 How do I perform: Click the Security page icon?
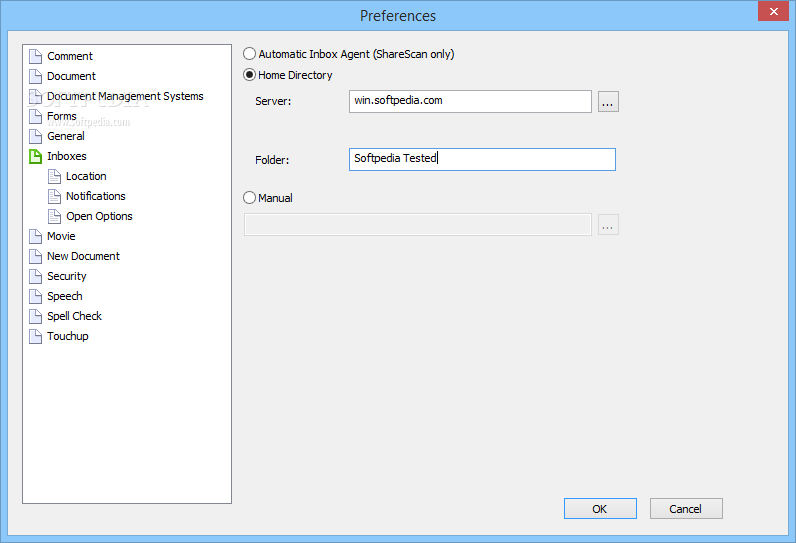point(35,276)
